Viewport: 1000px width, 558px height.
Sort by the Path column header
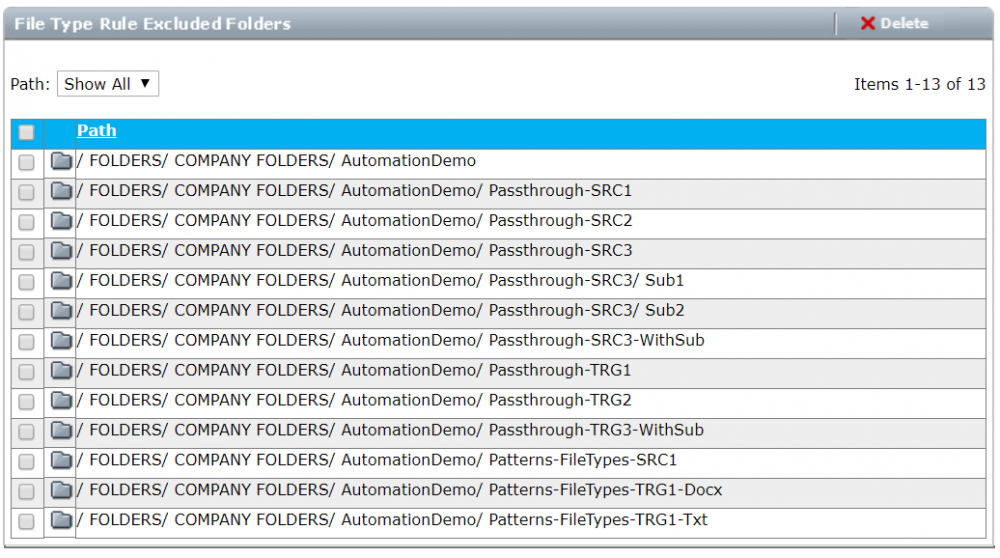coord(96,131)
